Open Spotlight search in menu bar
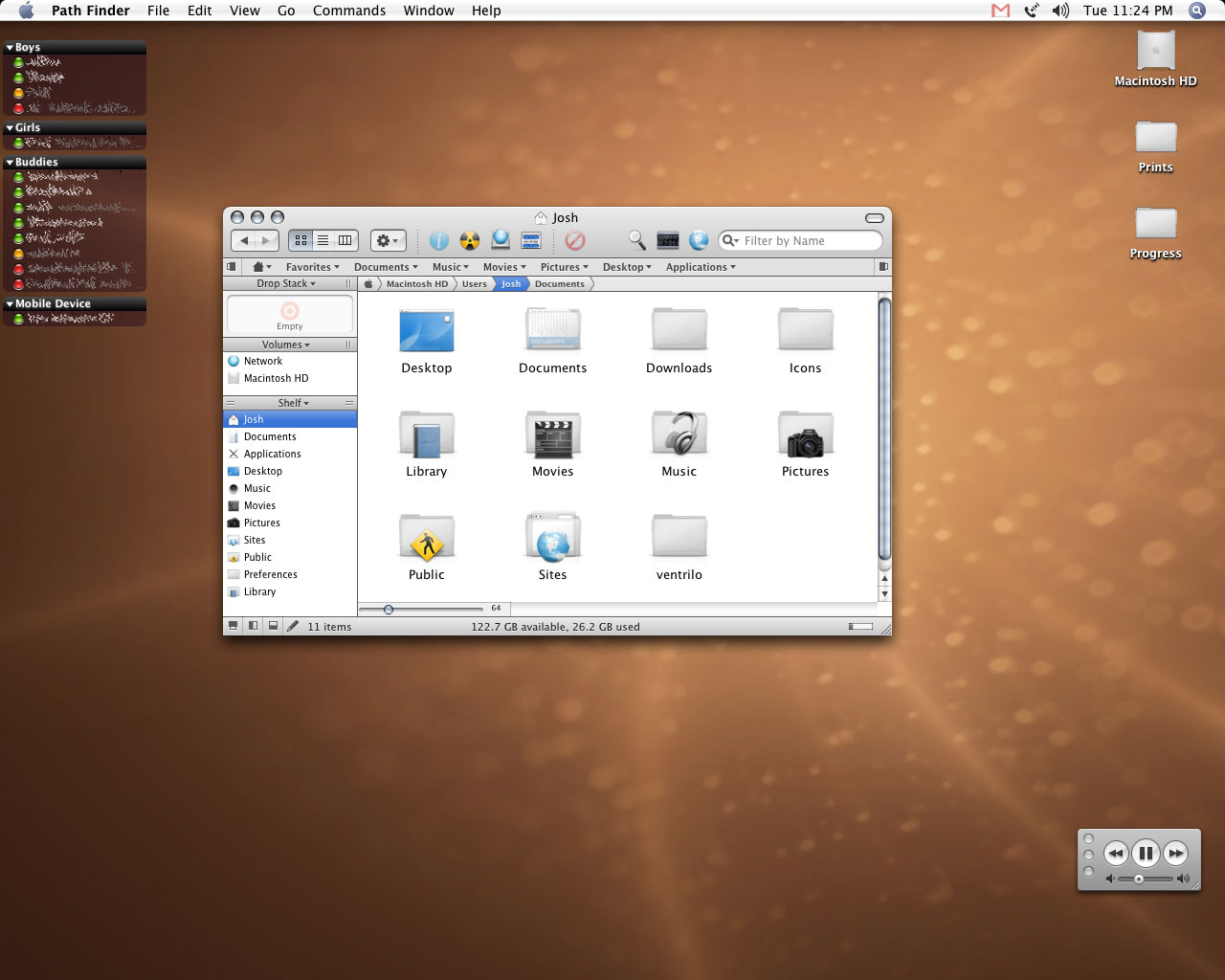Image resolution: width=1225 pixels, height=980 pixels. [1196, 11]
